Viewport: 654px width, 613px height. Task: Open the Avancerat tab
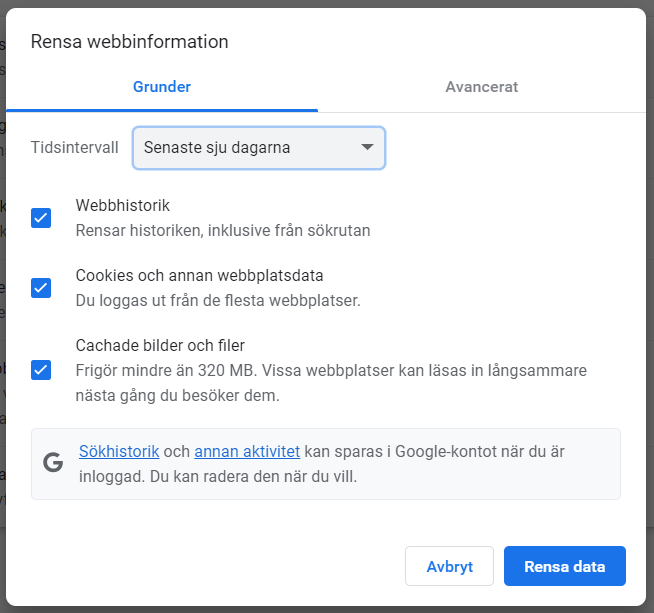(482, 87)
